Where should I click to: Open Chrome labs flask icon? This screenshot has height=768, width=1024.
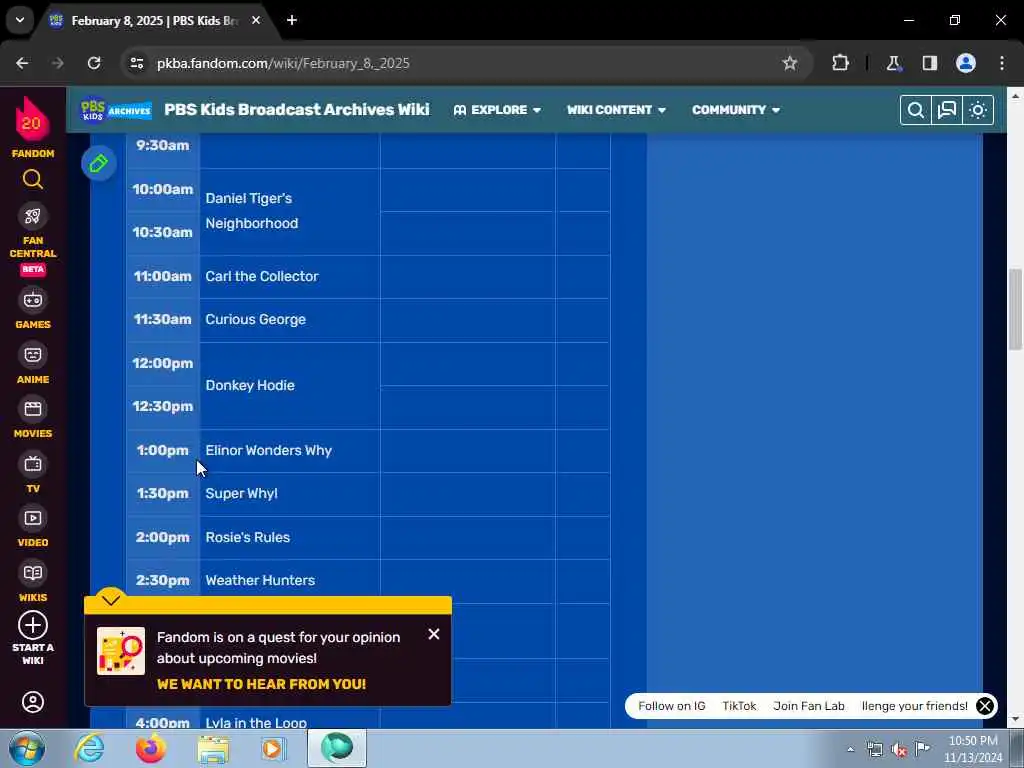893,63
